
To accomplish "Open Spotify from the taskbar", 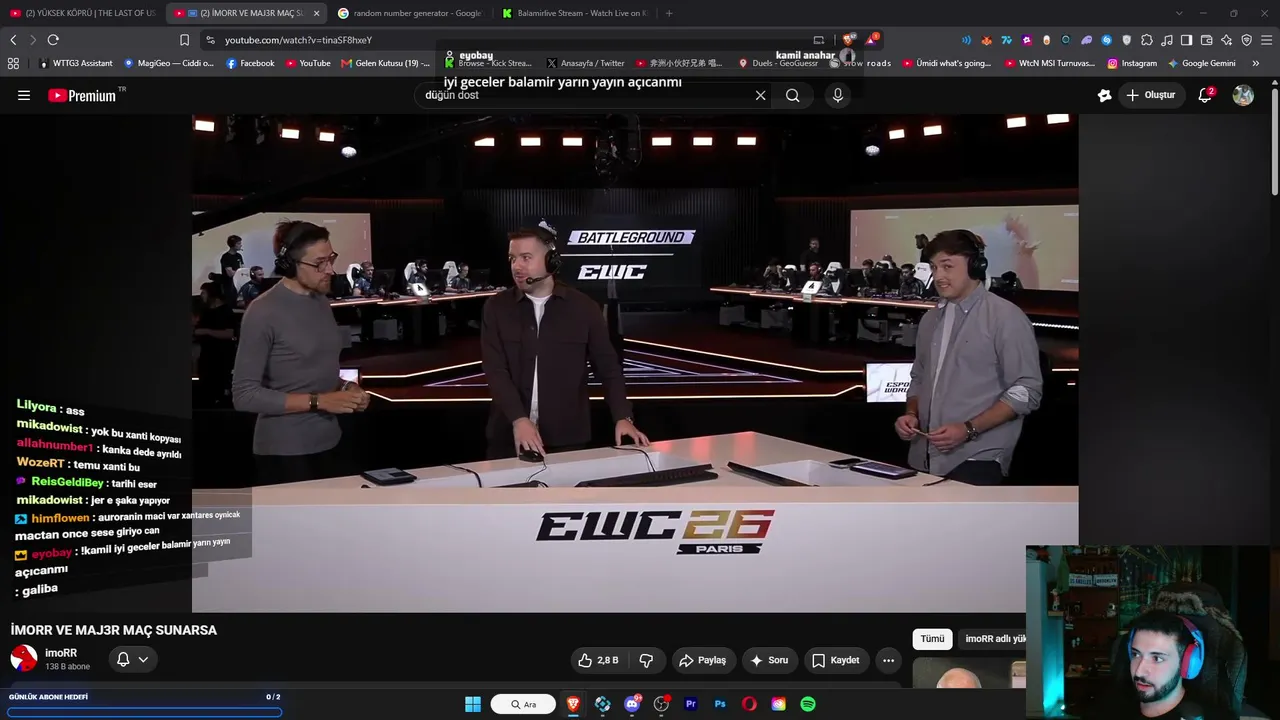I will tap(808, 704).
